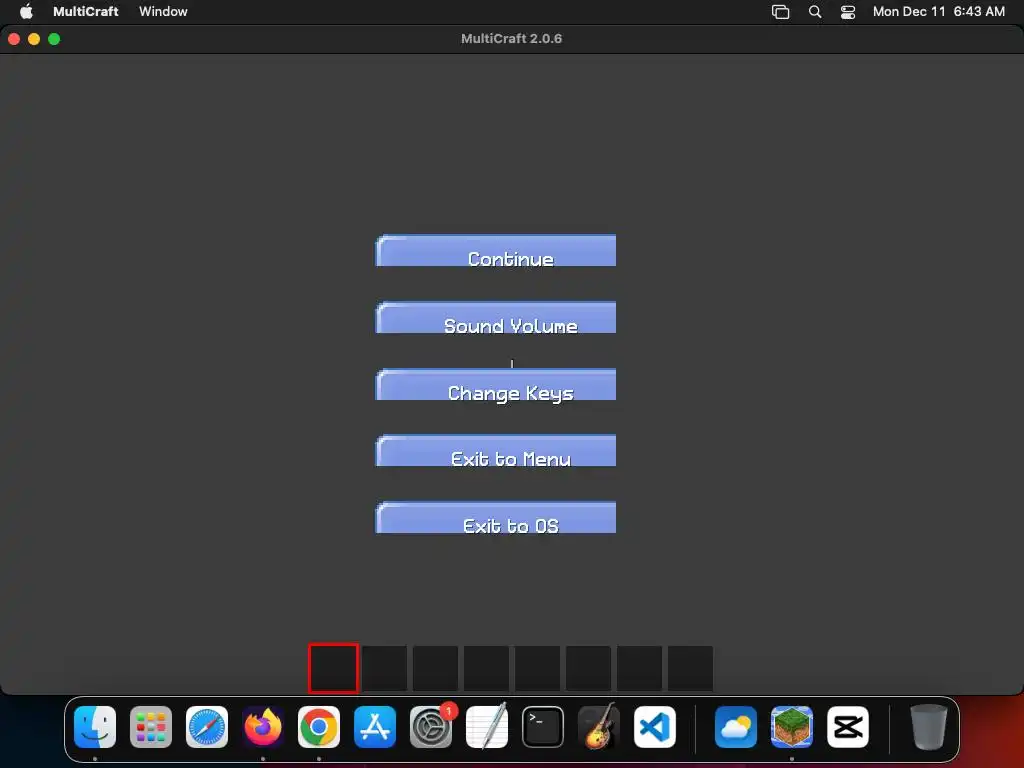
Task: Open the Change Keys menu
Action: [x=496, y=385]
